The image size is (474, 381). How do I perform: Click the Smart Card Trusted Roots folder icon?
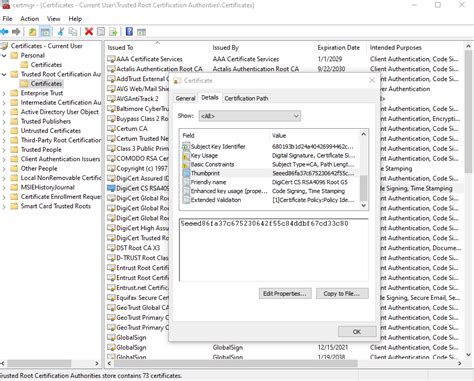point(14,206)
